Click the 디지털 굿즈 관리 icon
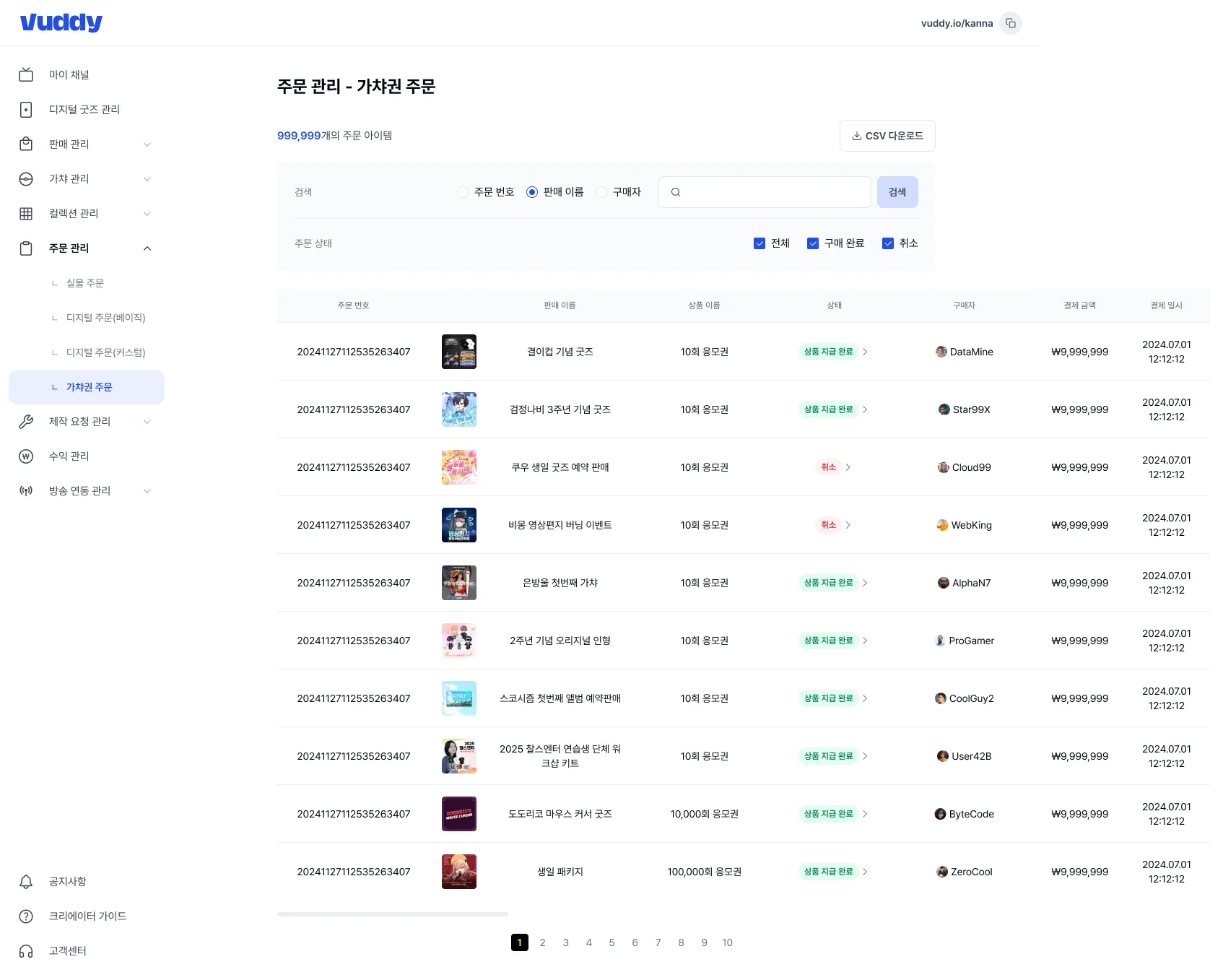 pos(26,109)
